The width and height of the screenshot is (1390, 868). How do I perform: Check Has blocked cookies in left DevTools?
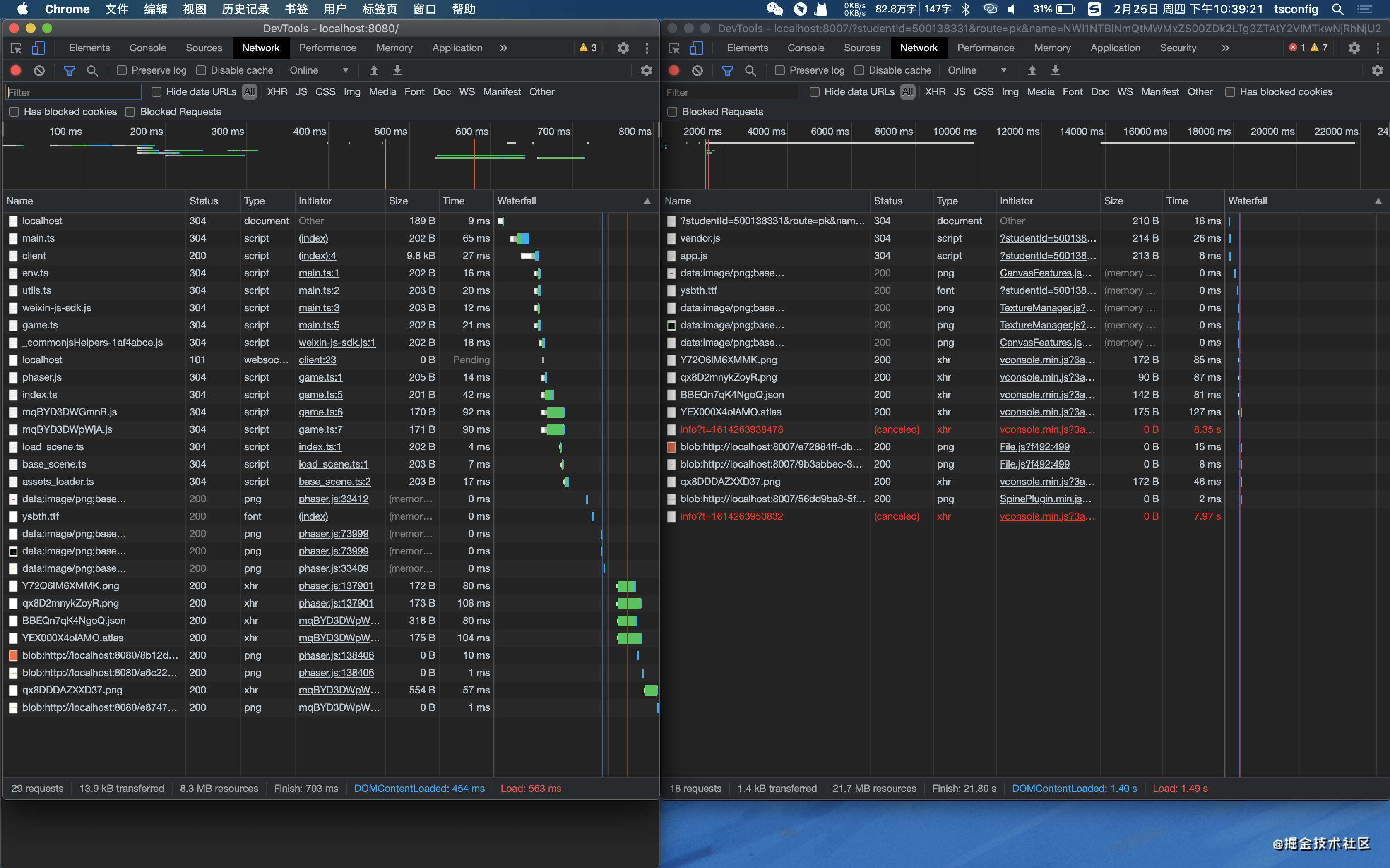tap(14, 112)
